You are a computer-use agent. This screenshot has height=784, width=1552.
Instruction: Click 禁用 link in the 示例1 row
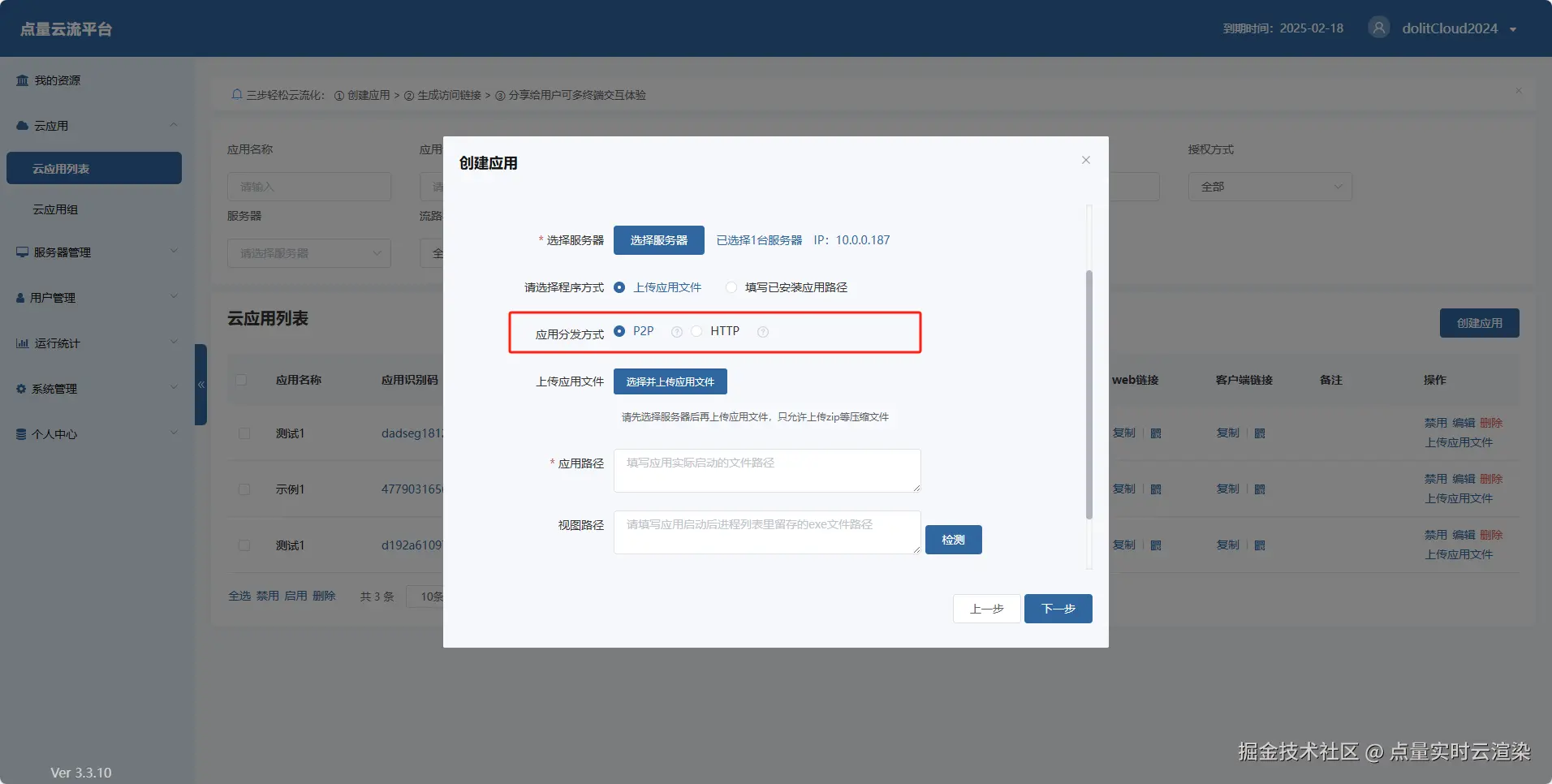(1436, 479)
